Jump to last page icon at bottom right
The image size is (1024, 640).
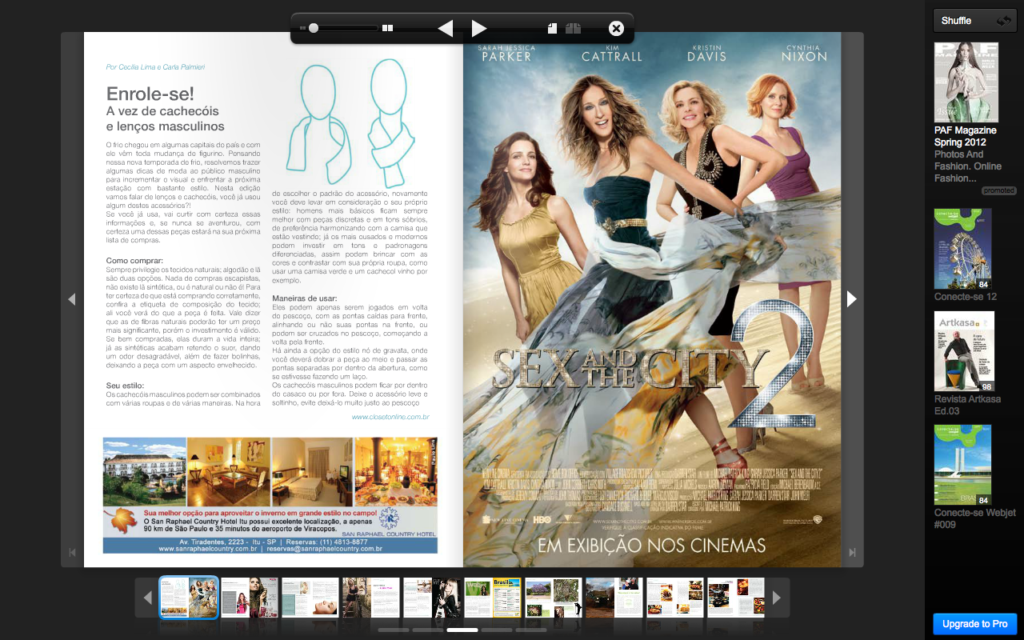tap(852, 552)
